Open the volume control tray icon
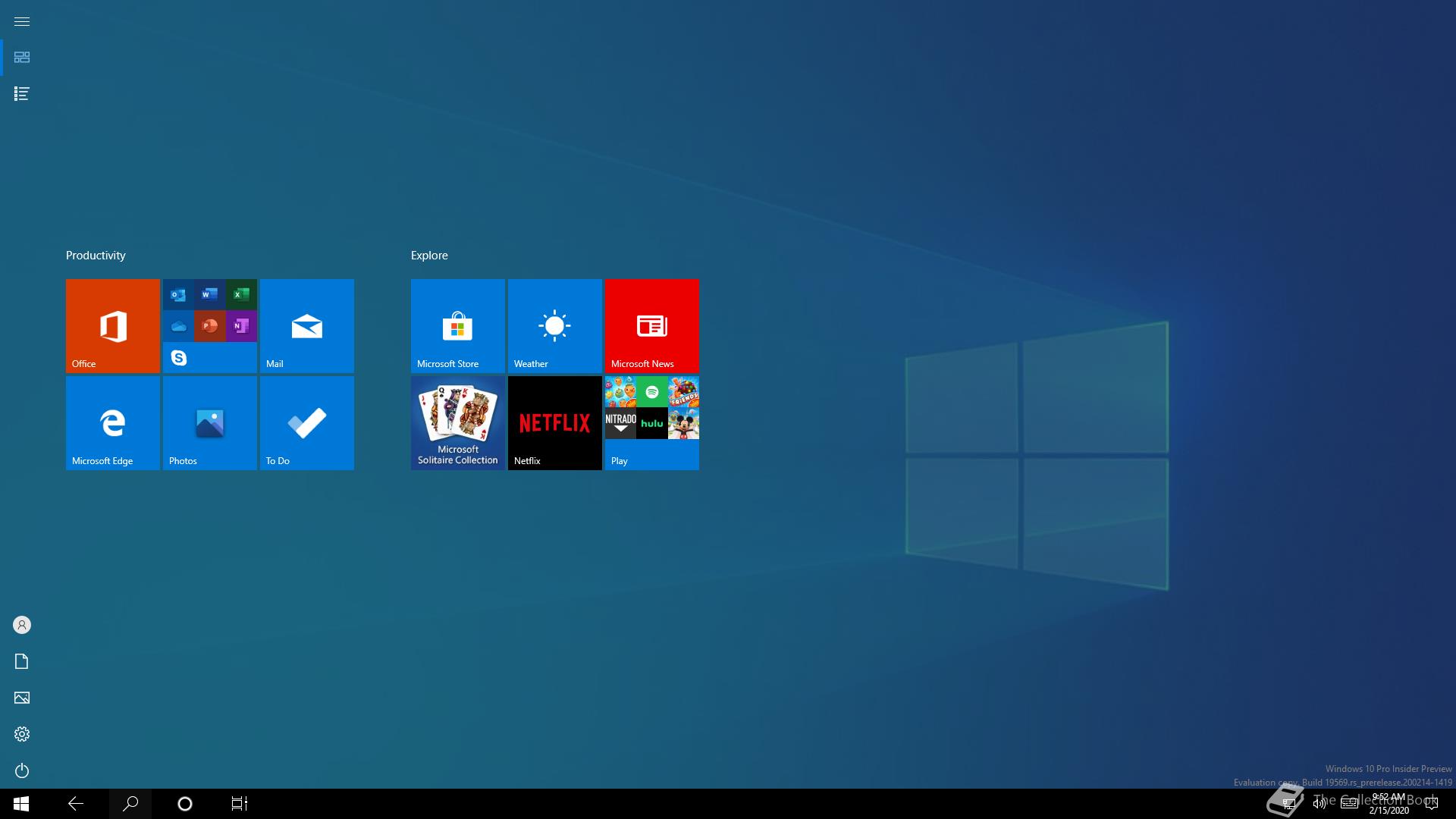 [x=1319, y=804]
